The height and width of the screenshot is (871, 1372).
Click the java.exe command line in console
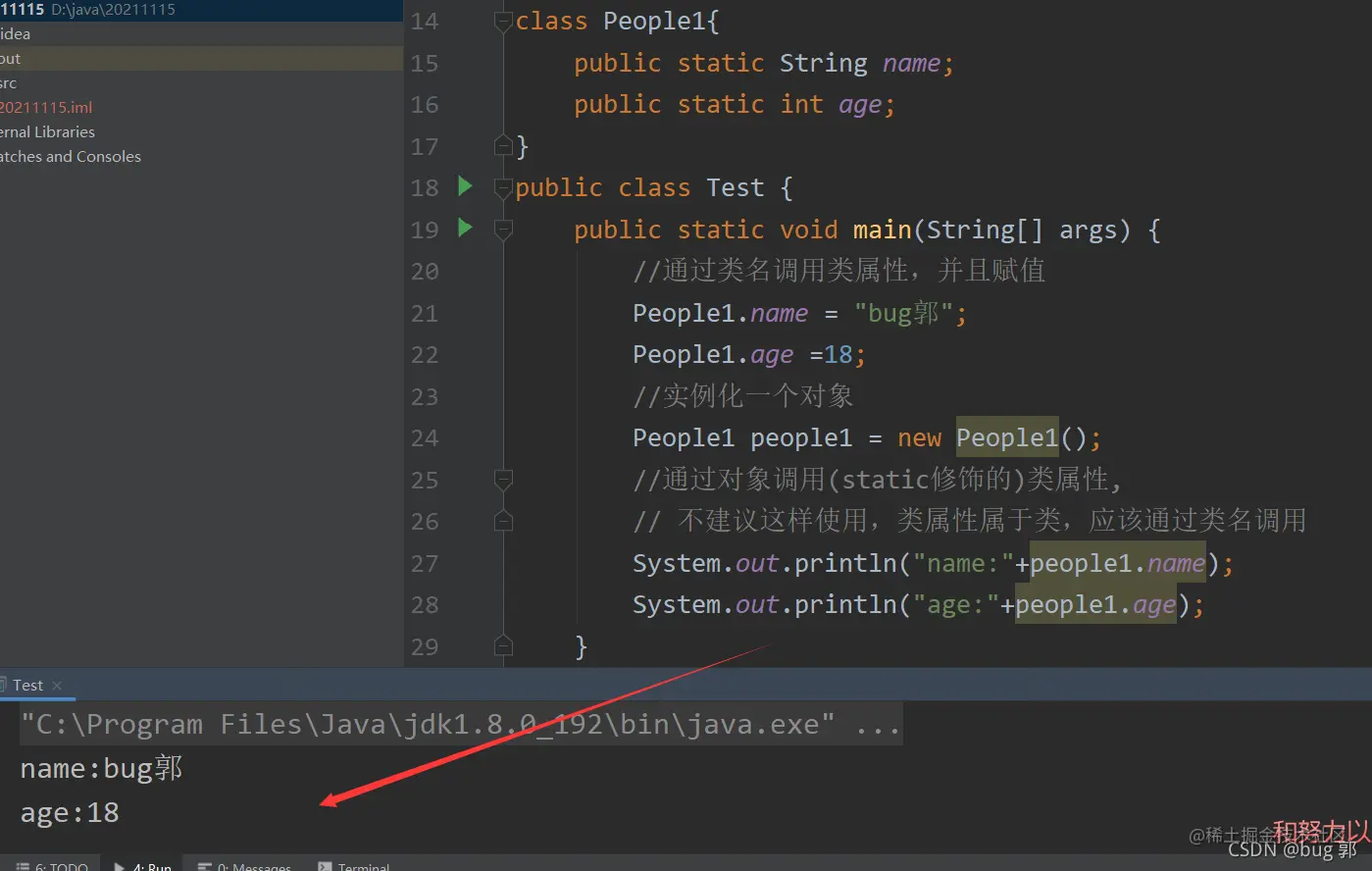pos(461,724)
